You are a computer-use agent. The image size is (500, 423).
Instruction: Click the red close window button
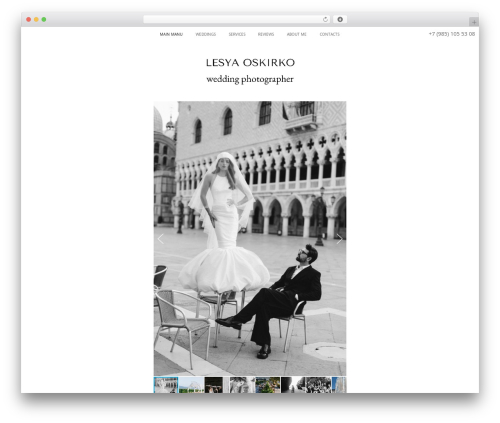(x=29, y=20)
